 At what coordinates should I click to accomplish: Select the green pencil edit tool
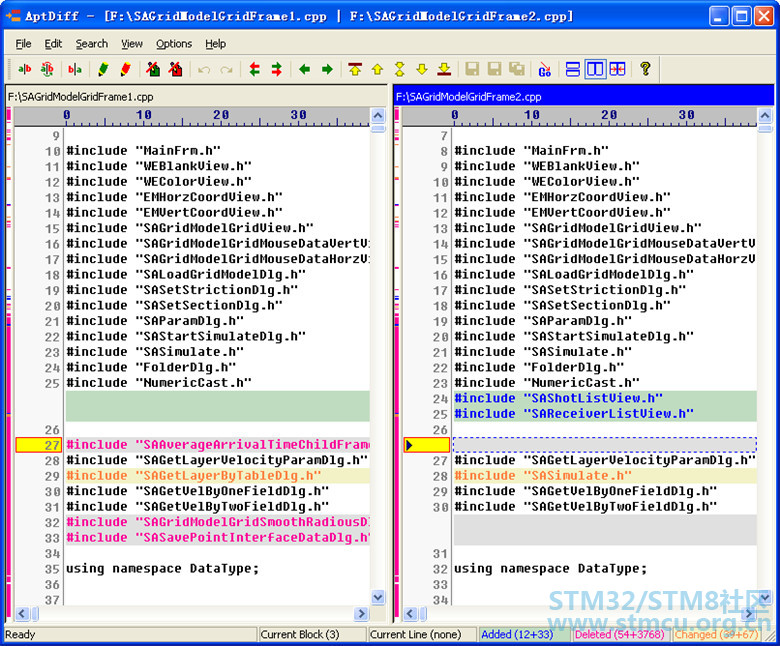[103, 69]
